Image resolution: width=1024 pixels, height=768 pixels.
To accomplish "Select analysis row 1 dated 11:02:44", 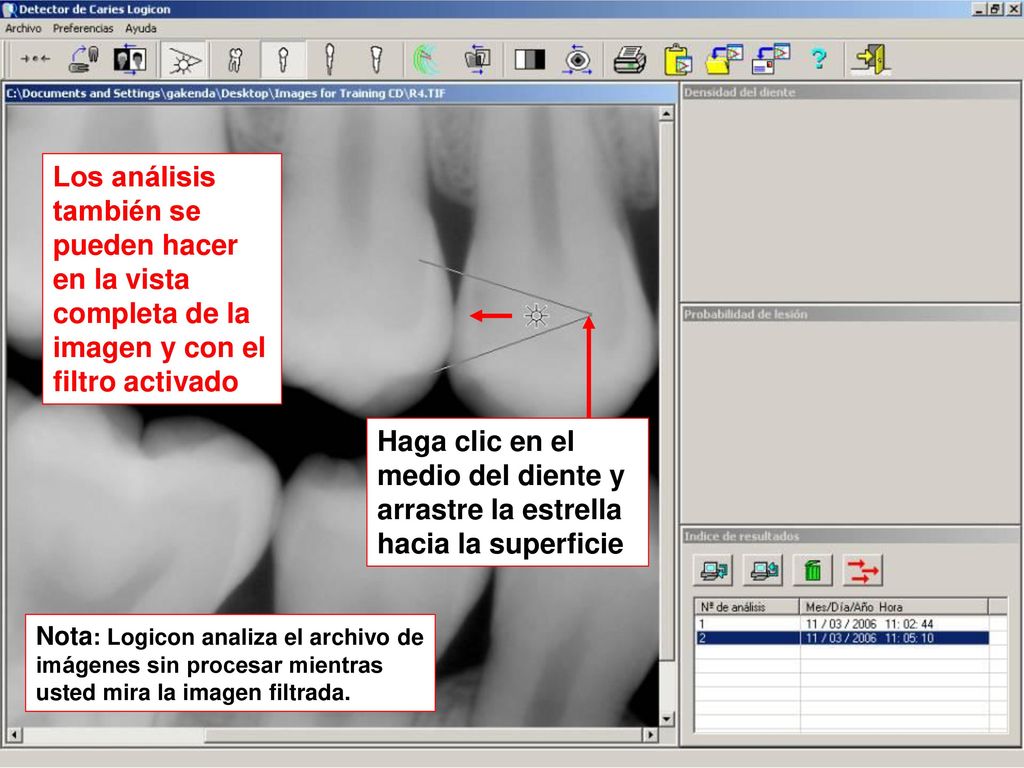I will 842,624.
